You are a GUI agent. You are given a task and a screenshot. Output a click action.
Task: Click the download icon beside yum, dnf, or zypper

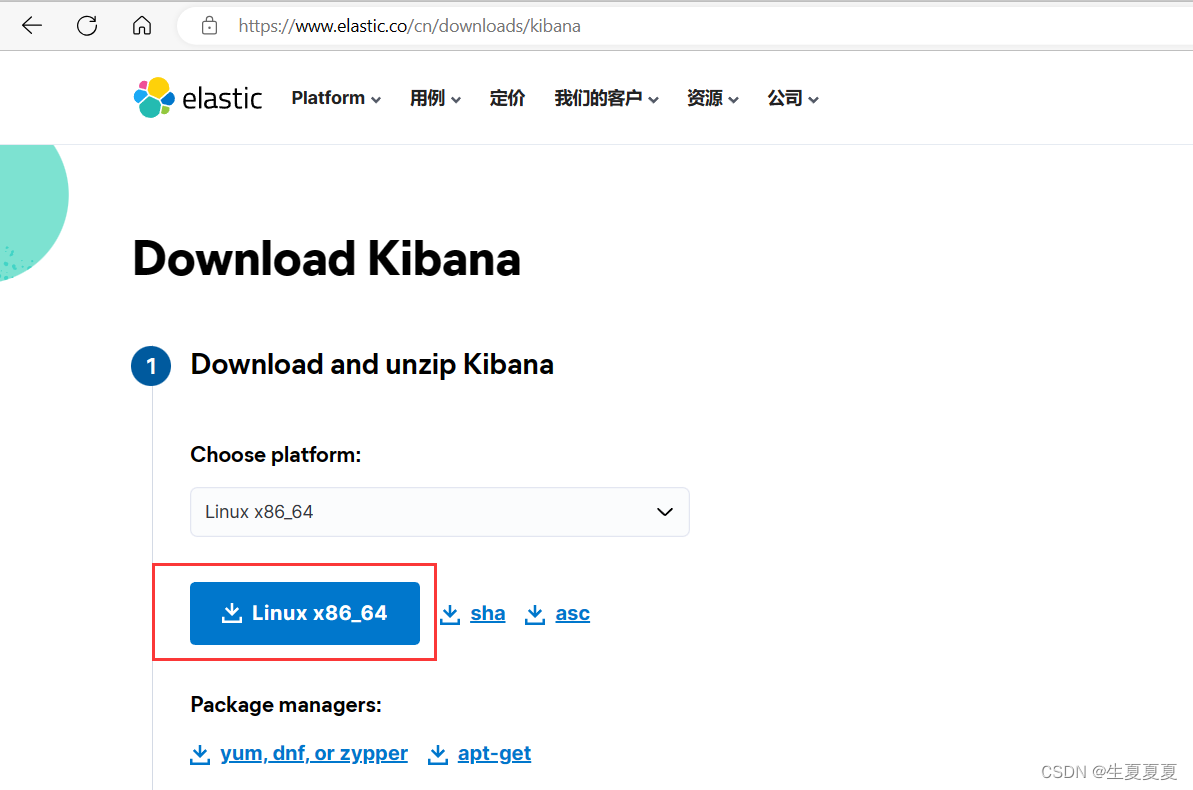click(200, 753)
